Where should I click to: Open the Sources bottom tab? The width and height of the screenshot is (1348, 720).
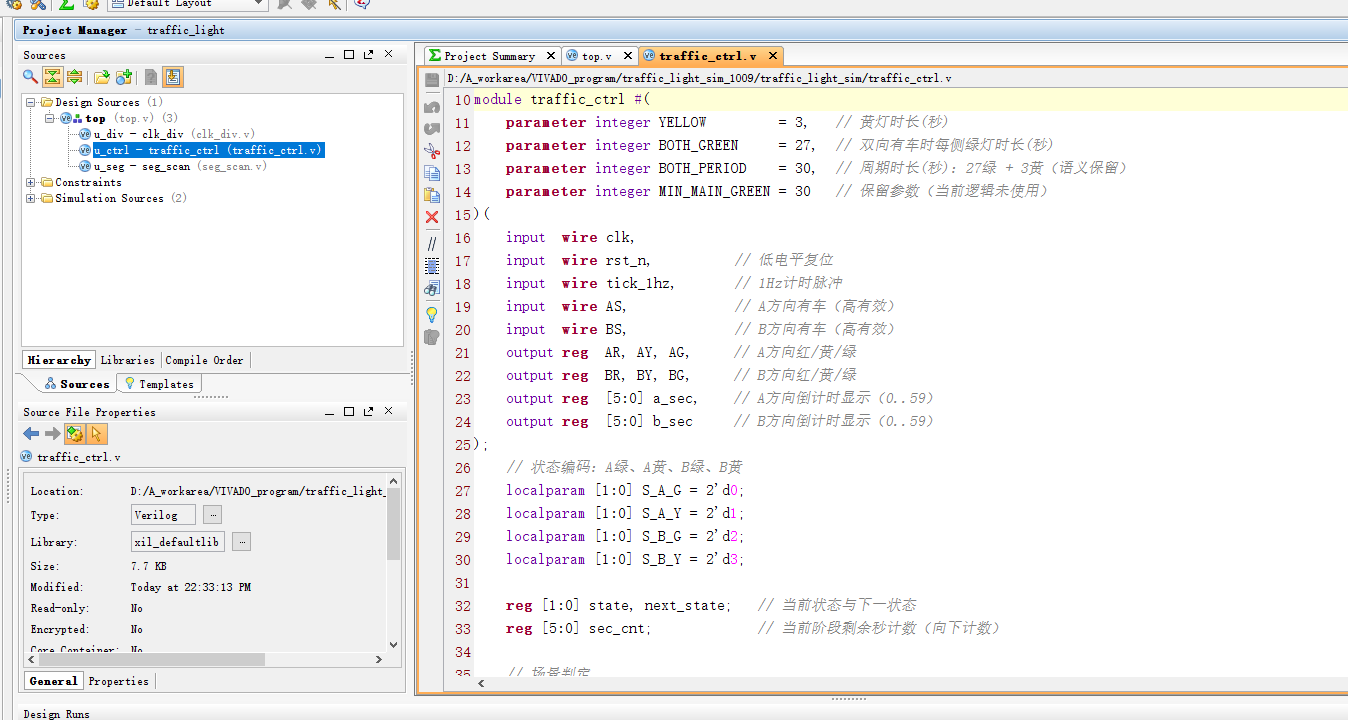pos(77,384)
